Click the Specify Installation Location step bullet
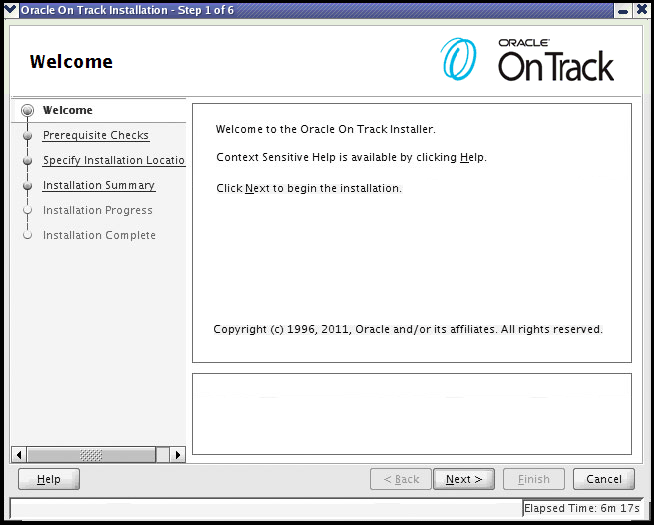654x525 pixels. (x=28, y=161)
